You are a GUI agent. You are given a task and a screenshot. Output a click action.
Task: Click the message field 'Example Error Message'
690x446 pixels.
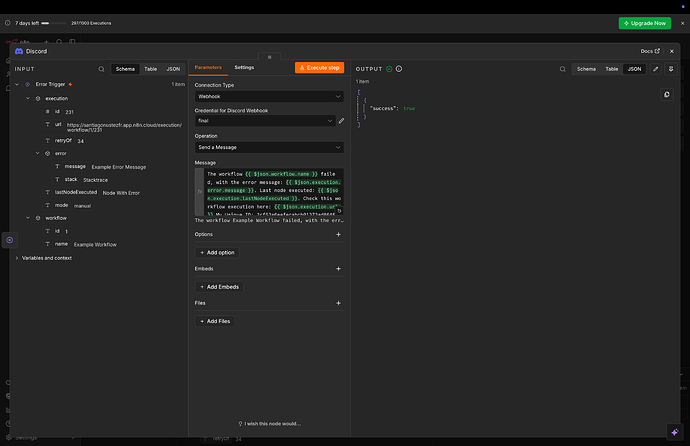point(118,167)
